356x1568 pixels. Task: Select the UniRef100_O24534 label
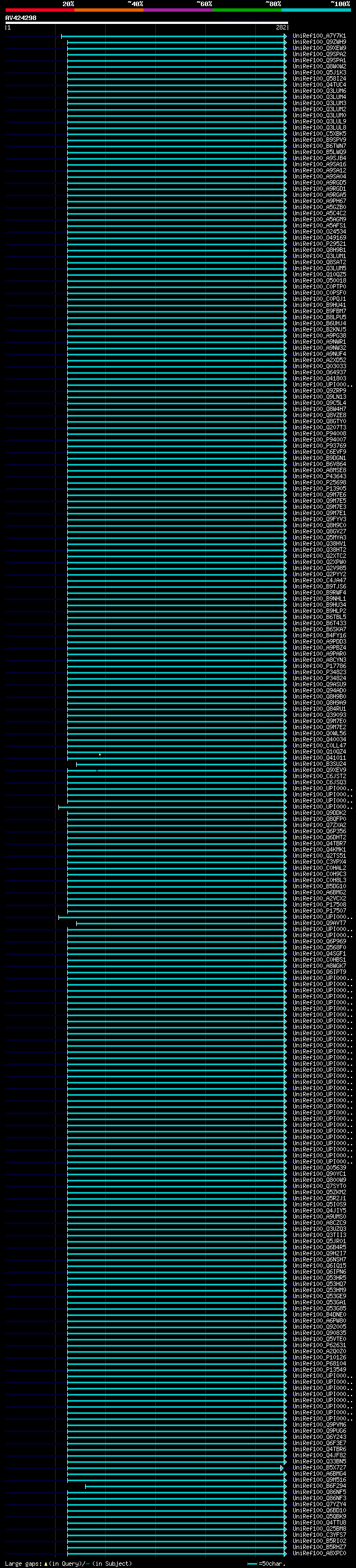(319, 231)
